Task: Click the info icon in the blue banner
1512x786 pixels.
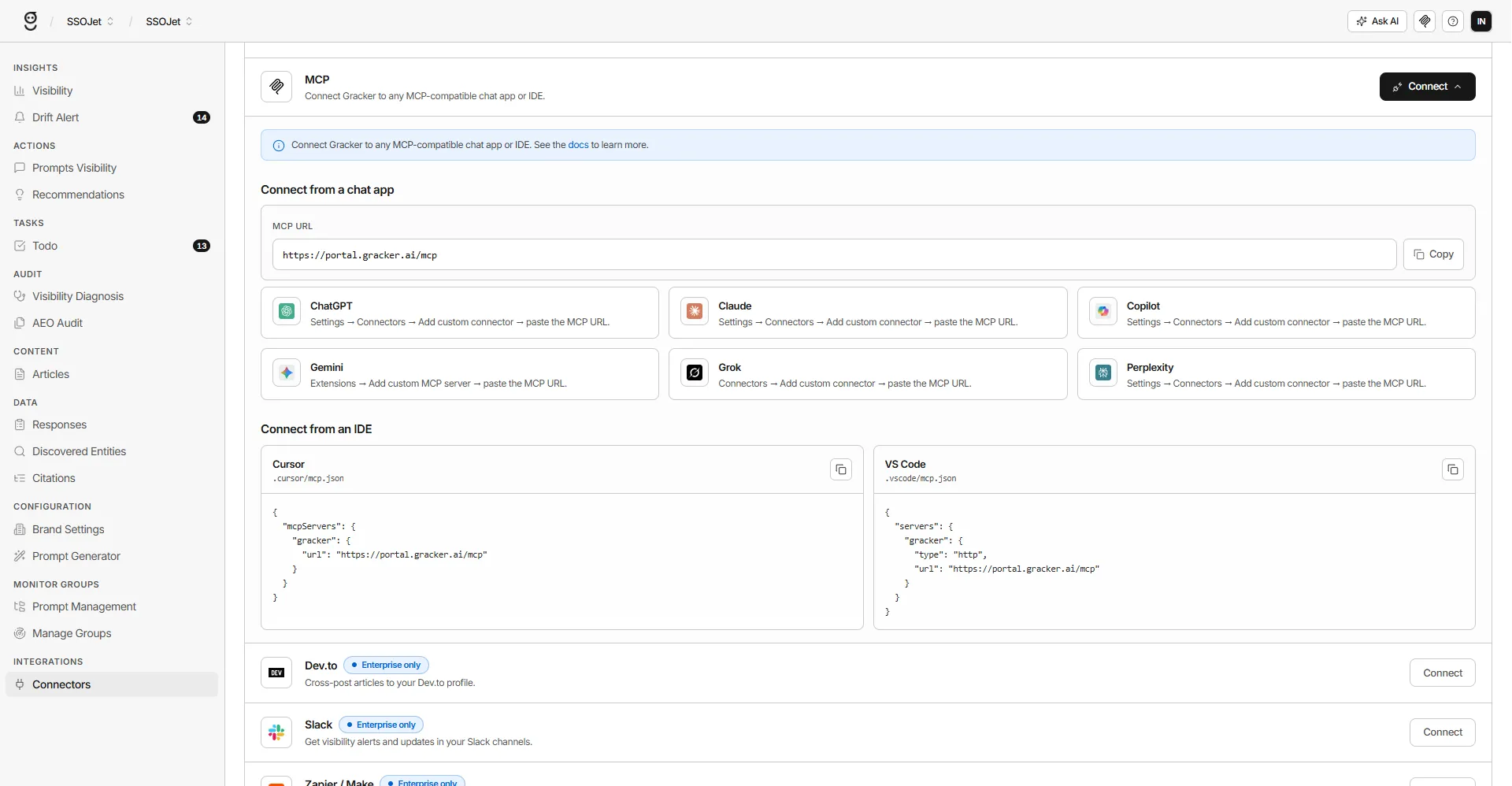Action: [279, 146]
